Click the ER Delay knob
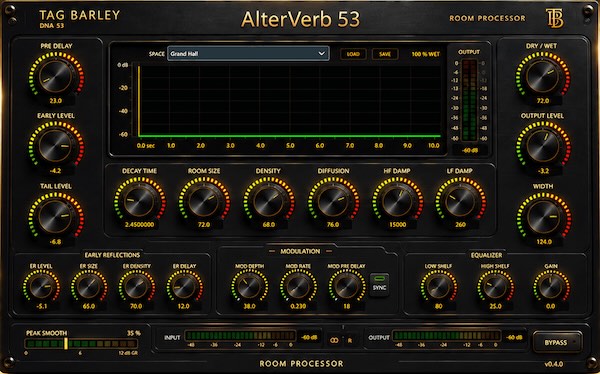The image size is (600, 374). (x=184, y=287)
